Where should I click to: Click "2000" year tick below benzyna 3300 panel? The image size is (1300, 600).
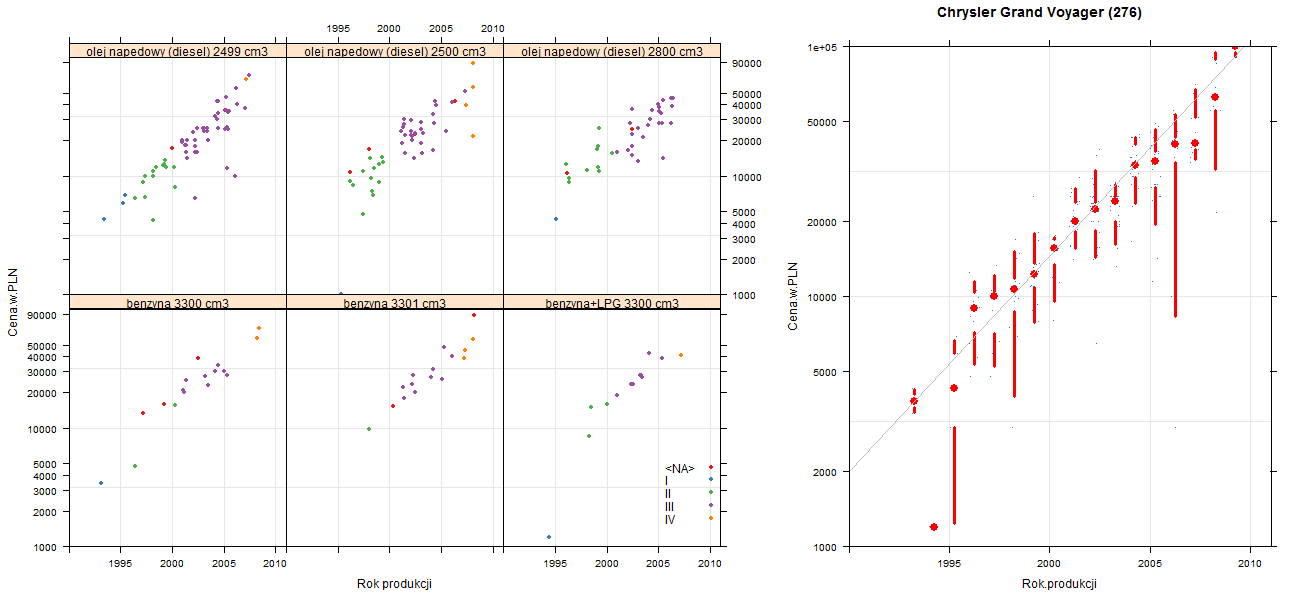[172, 564]
